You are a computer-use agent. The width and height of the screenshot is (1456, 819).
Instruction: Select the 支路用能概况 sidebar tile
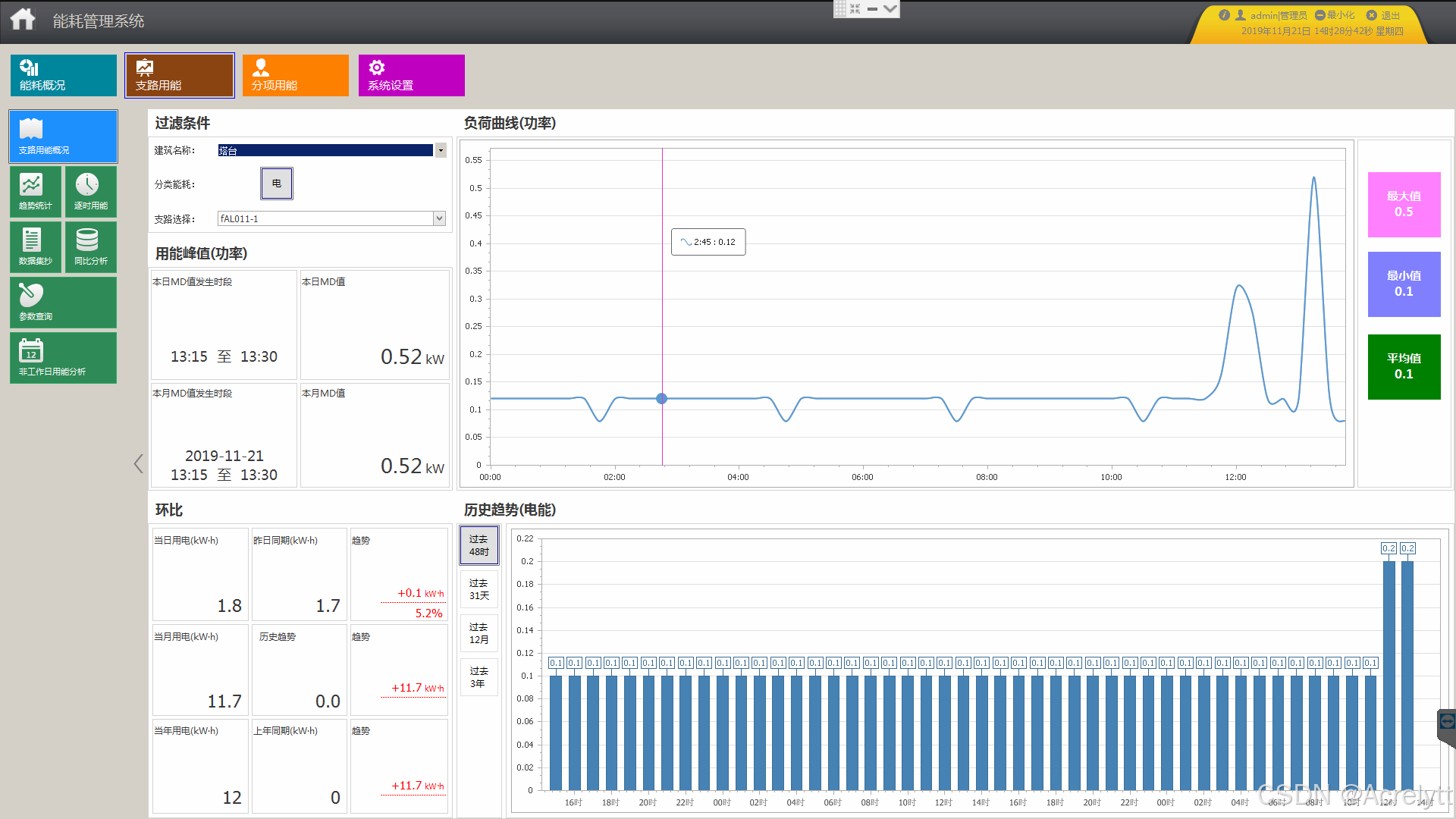click(x=63, y=136)
